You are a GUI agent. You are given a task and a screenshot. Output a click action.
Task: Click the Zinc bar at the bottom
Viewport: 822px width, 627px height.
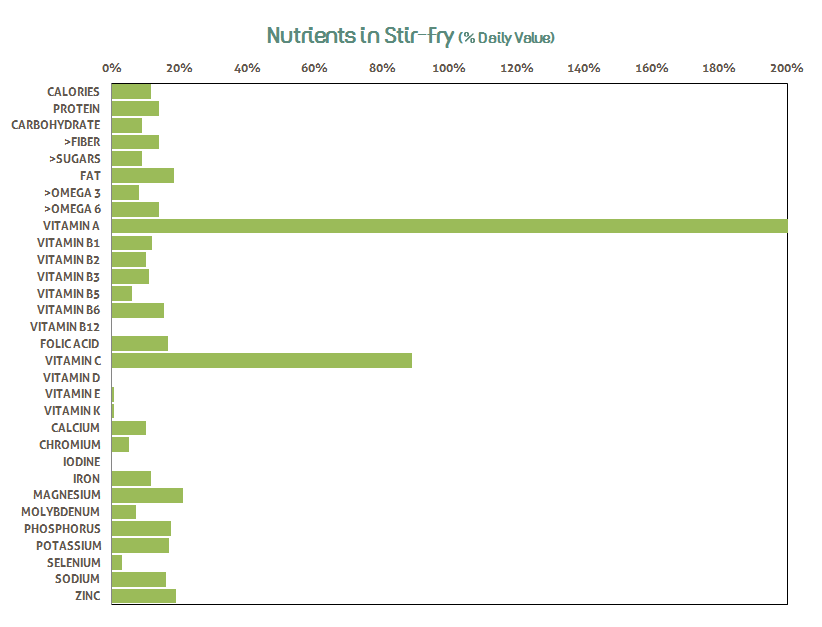143,596
